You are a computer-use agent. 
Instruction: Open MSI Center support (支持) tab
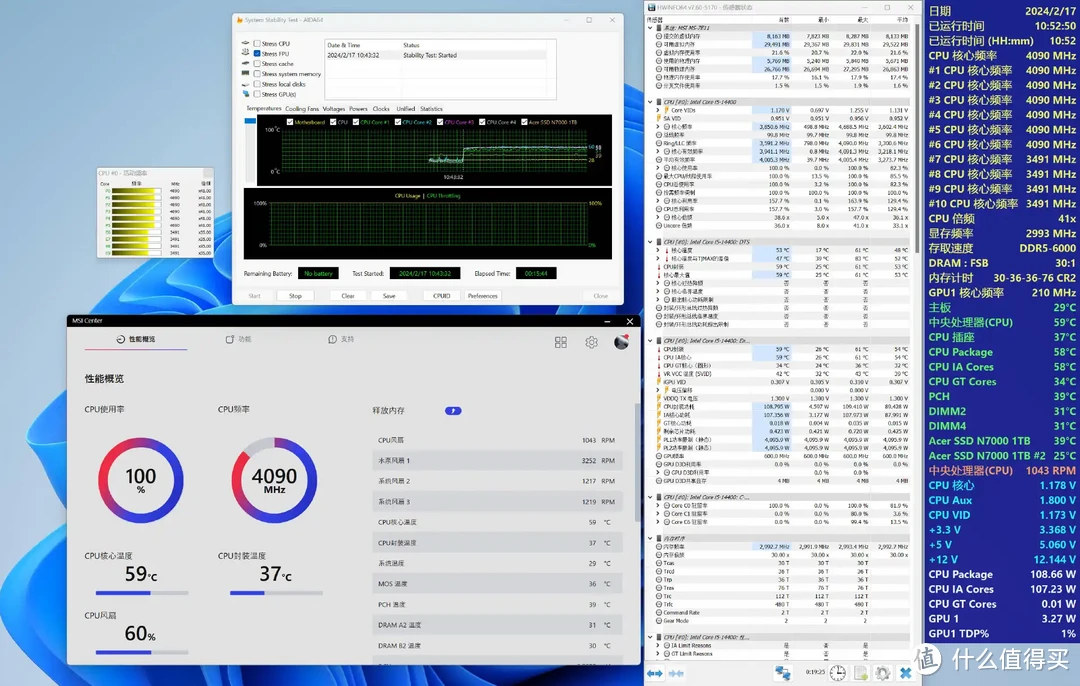[341, 339]
